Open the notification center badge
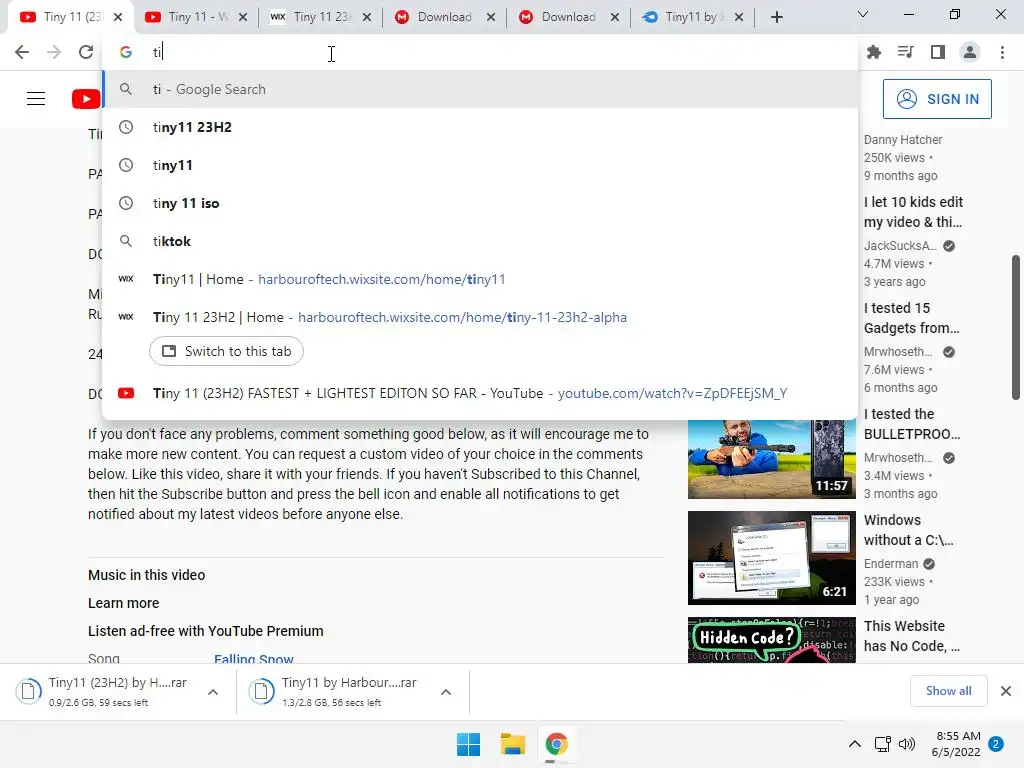Viewport: 1024px width, 768px height. click(996, 744)
